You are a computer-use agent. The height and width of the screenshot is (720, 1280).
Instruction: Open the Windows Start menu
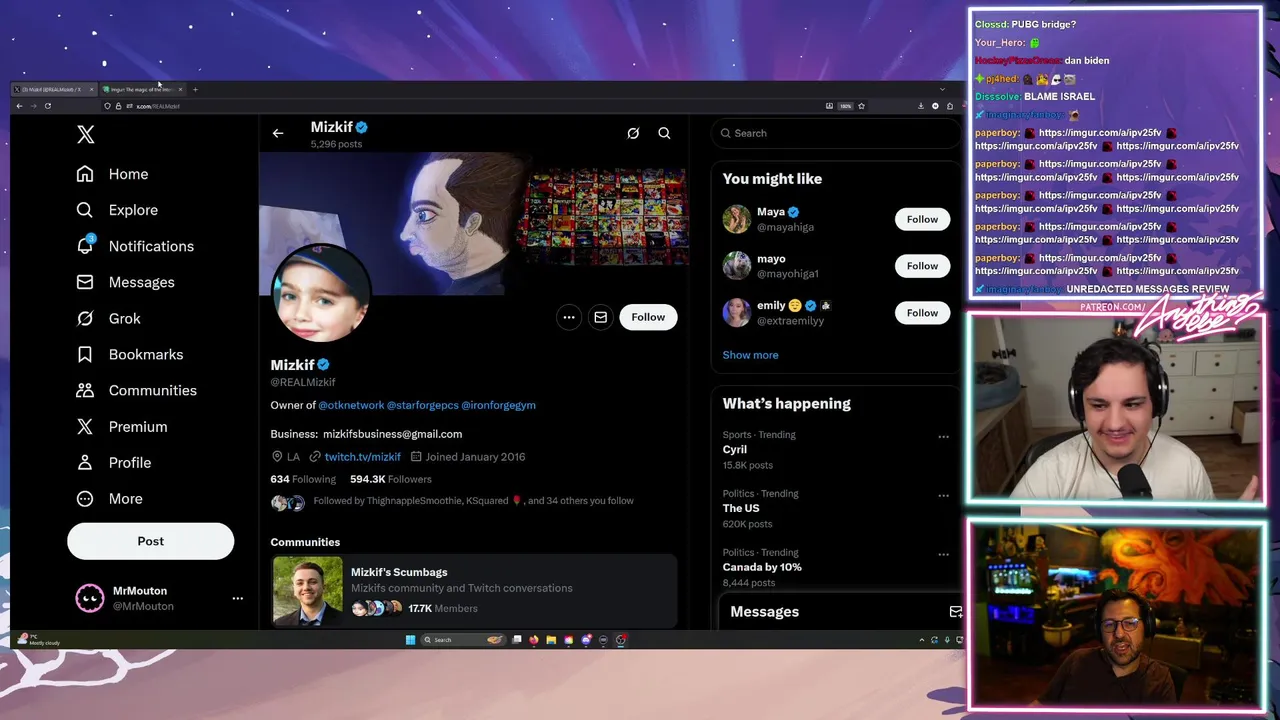tap(410, 640)
